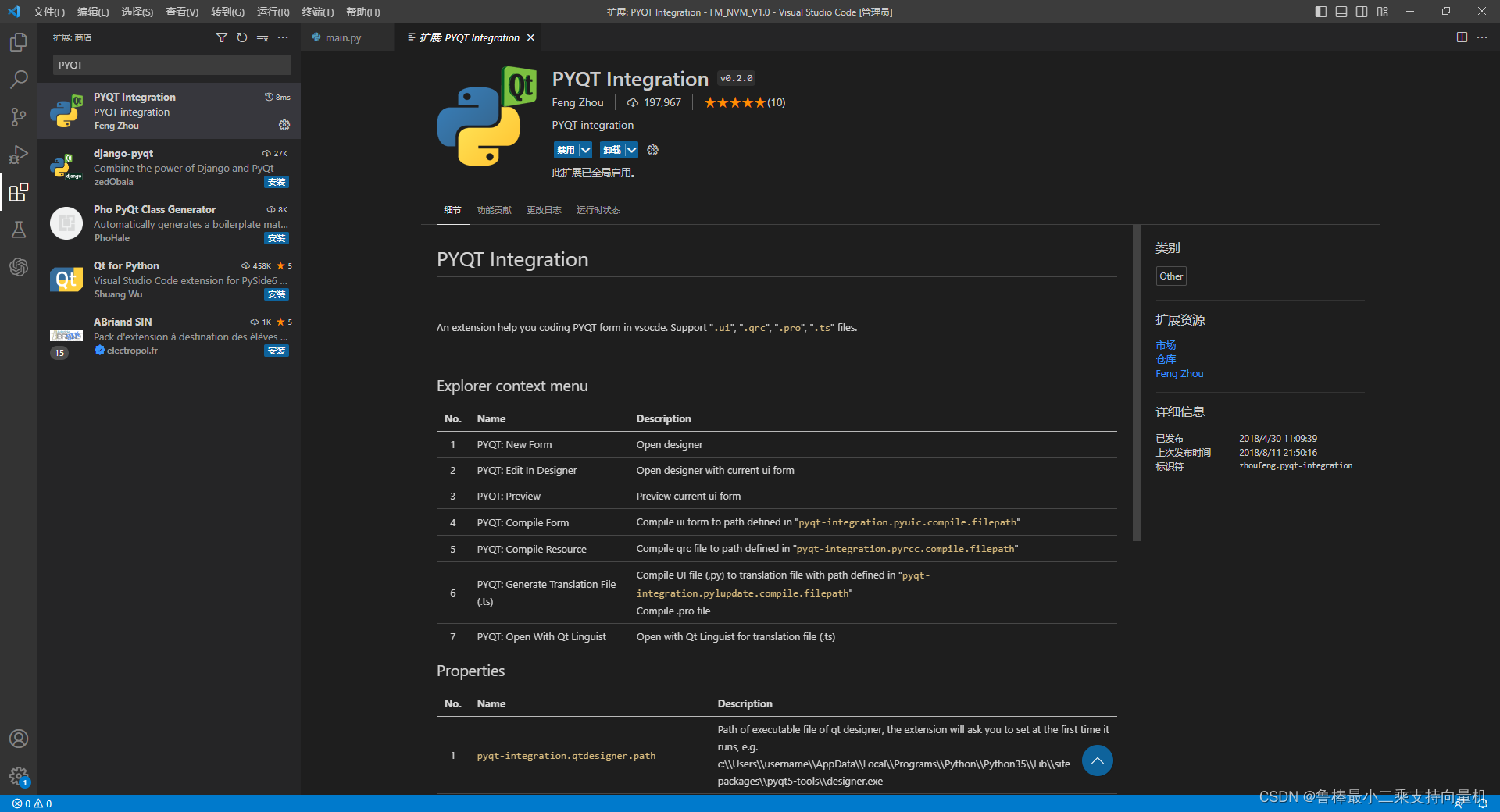
Task: Click the extension details vertical scrollbar
Action: pyautogui.click(x=1137, y=383)
